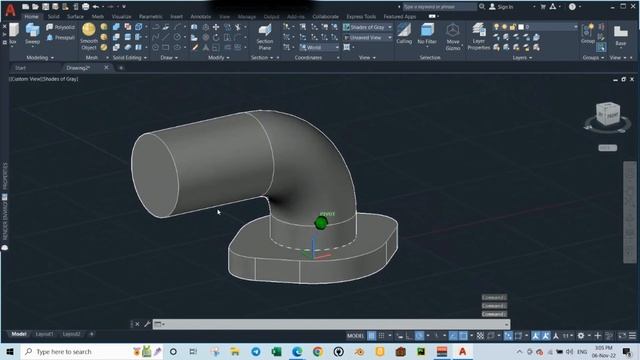The image size is (640, 360).
Task: Select the Culling icon
Action: 404,33
